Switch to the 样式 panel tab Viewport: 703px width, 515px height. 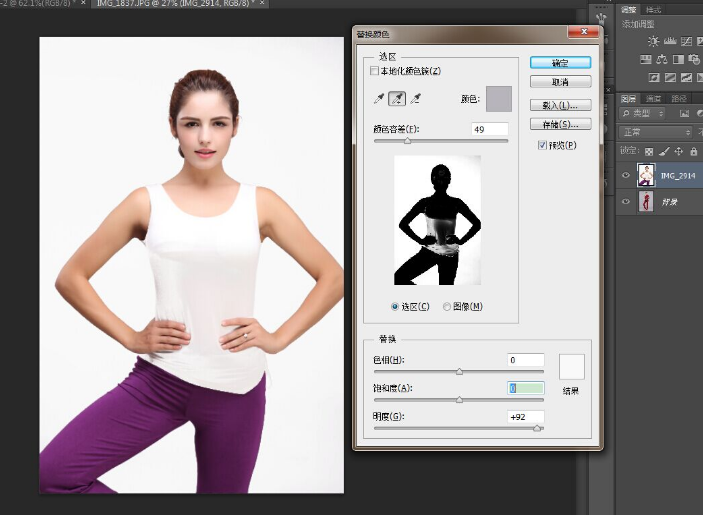[x=654, y=8]
